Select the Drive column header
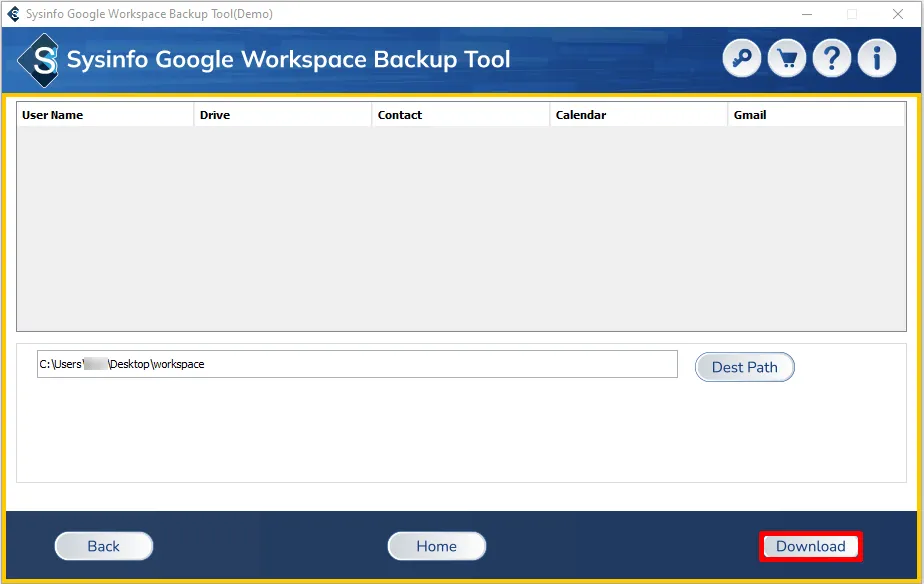This screenshot has height=584, width=924. pyautogui.click(x=283, y=115)
